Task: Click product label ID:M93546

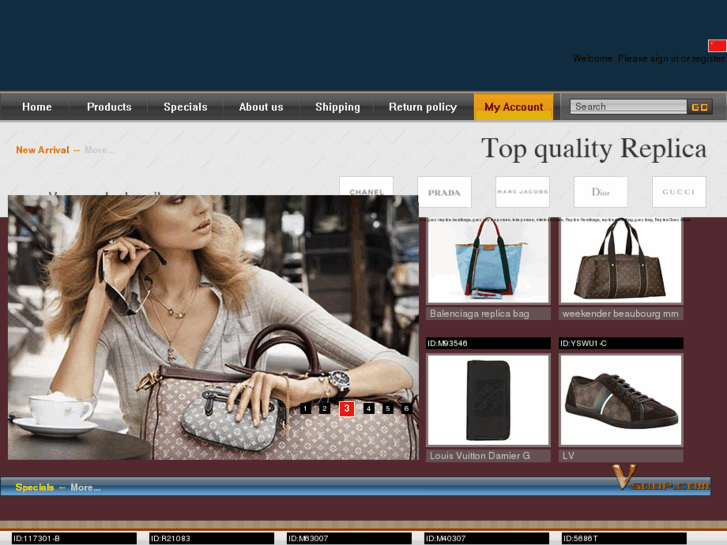Action: click(488, 343)
